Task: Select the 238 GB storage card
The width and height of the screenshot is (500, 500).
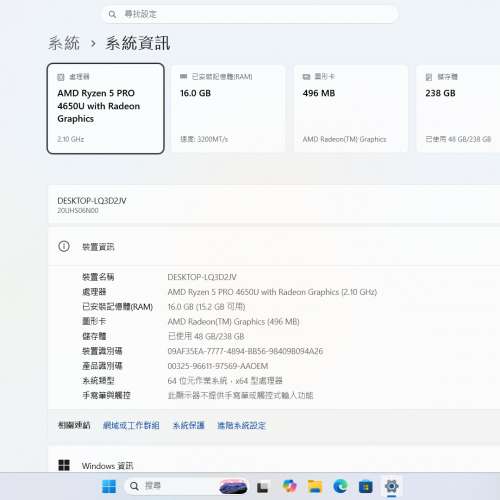Action: coord(459,109)
